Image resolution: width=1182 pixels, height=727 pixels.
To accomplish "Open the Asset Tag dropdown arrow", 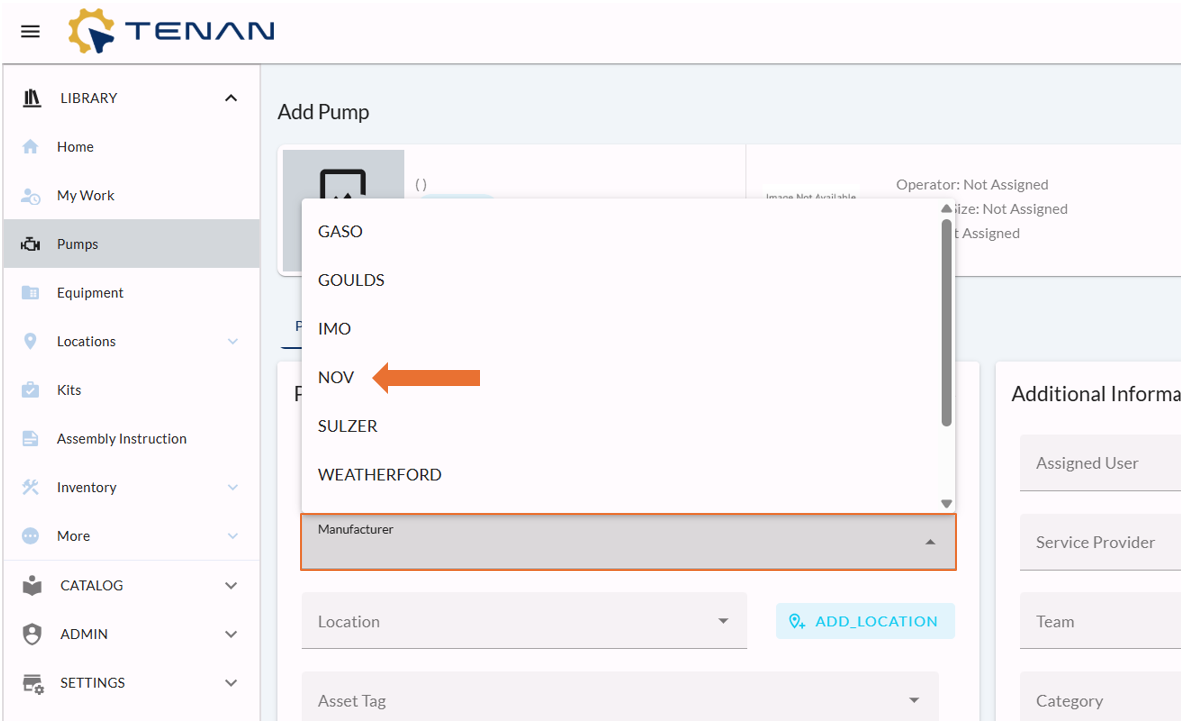I will point(914,701).
